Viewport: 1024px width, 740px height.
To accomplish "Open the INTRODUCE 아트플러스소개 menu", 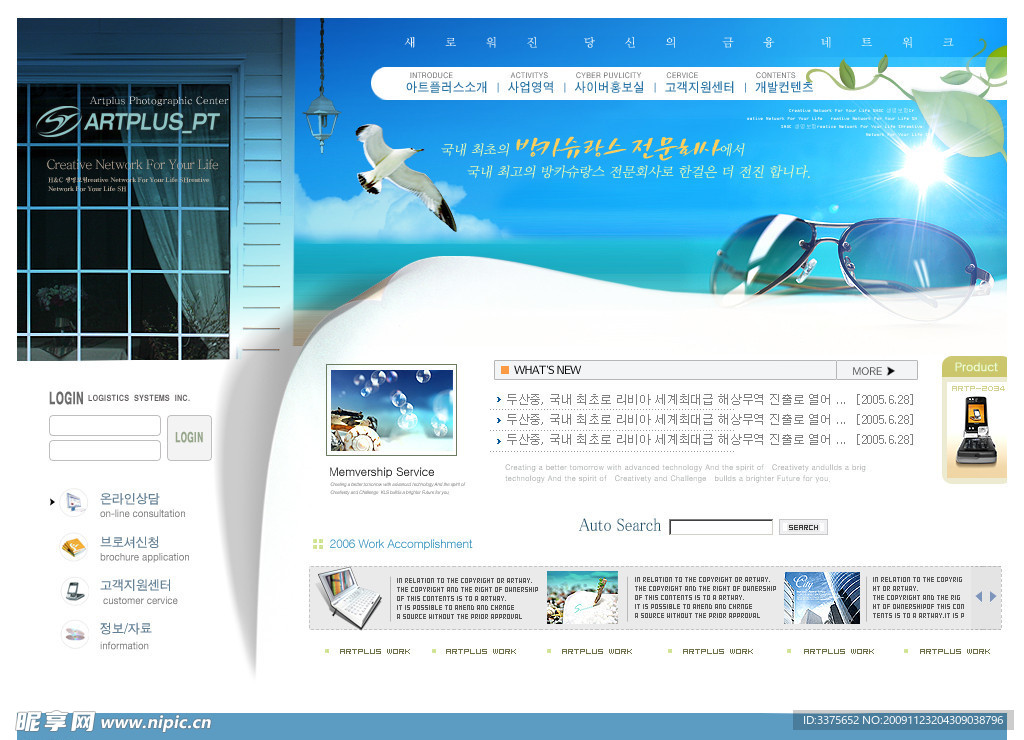I will [x=446, y=83].
